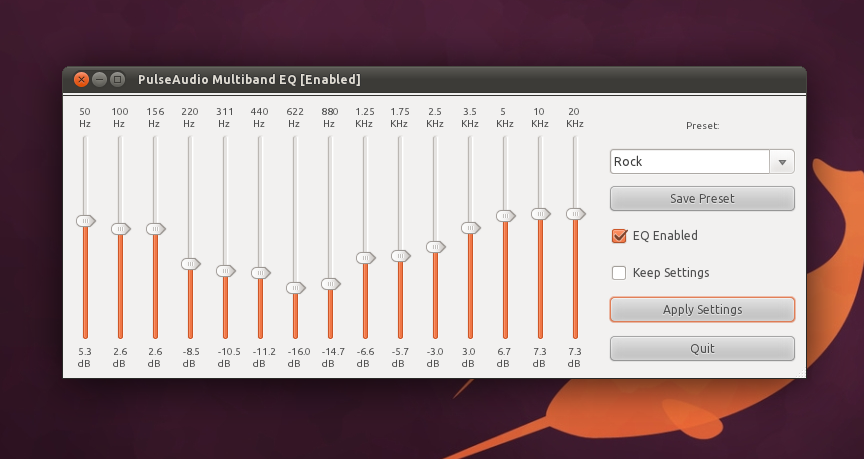Viewport: 864px width, 459px height.
Task: Maximize the equalizer window
Action: (x=117, y=79)
